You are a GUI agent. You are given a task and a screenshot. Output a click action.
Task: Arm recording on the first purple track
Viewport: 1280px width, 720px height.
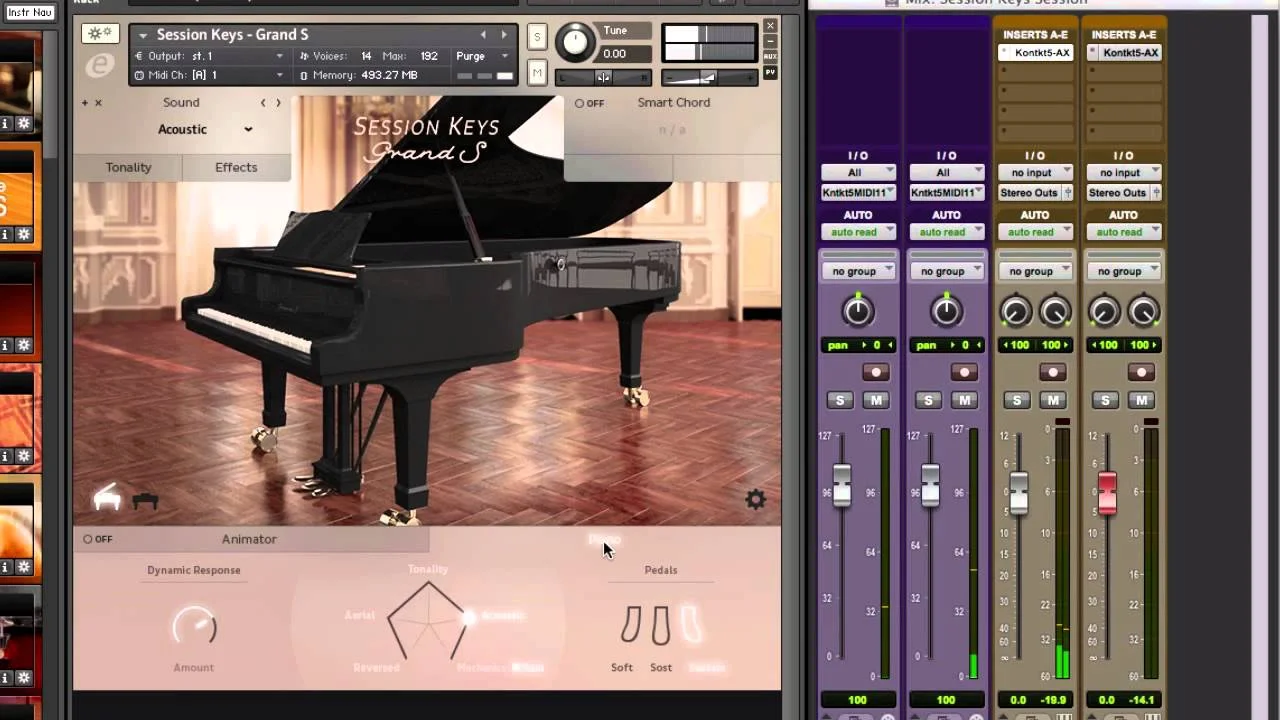(x=875, y=372)
